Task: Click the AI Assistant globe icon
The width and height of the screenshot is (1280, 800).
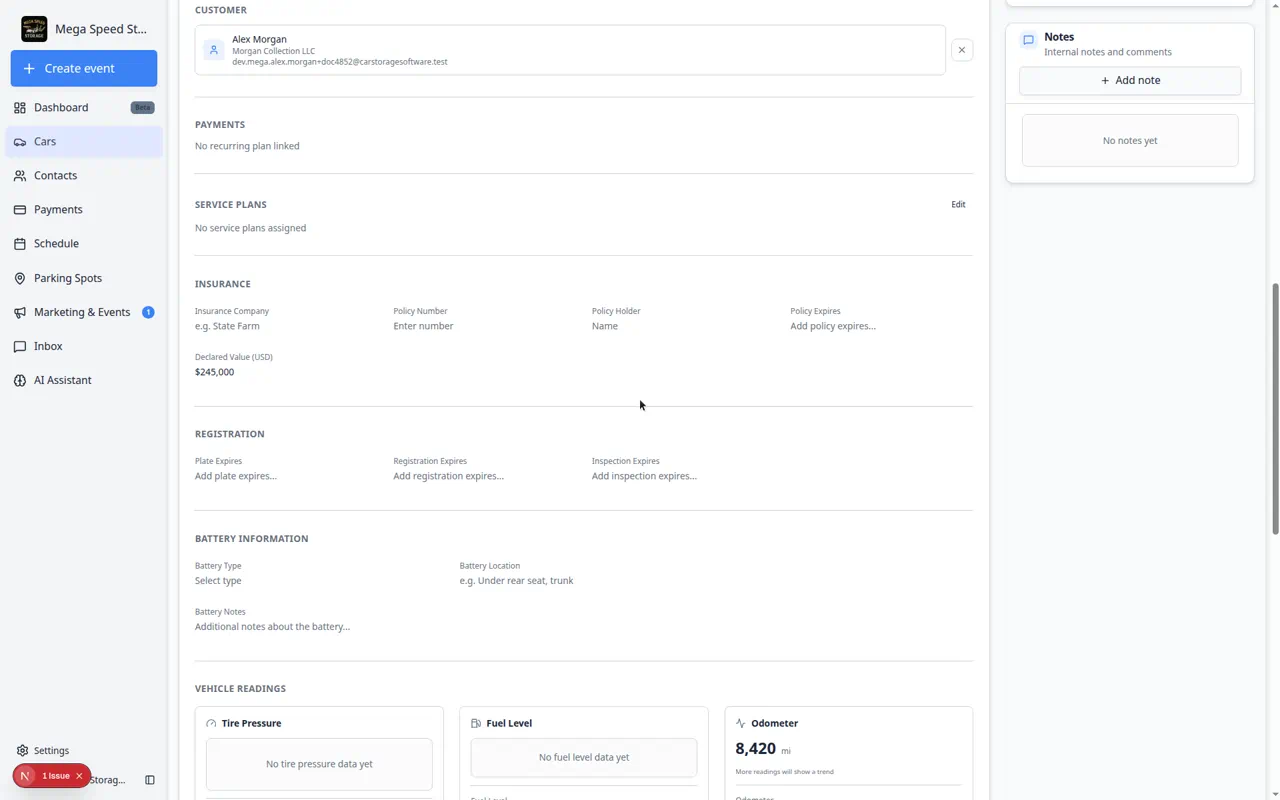Action: pos(20,380)
